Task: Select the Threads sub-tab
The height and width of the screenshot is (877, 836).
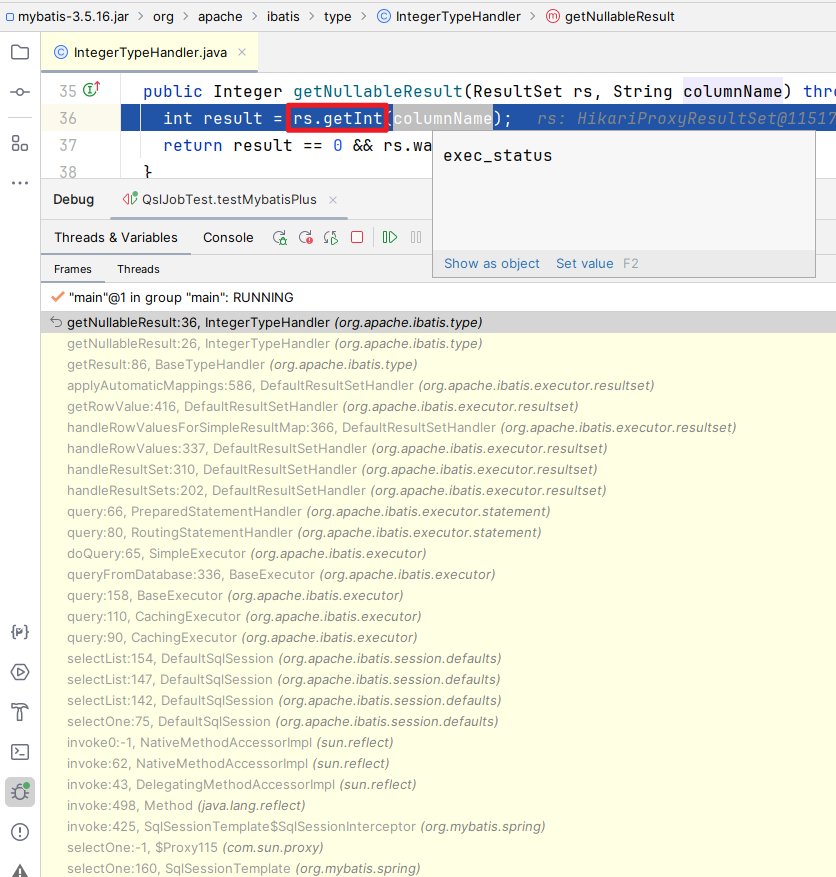Action: point(138,269)
